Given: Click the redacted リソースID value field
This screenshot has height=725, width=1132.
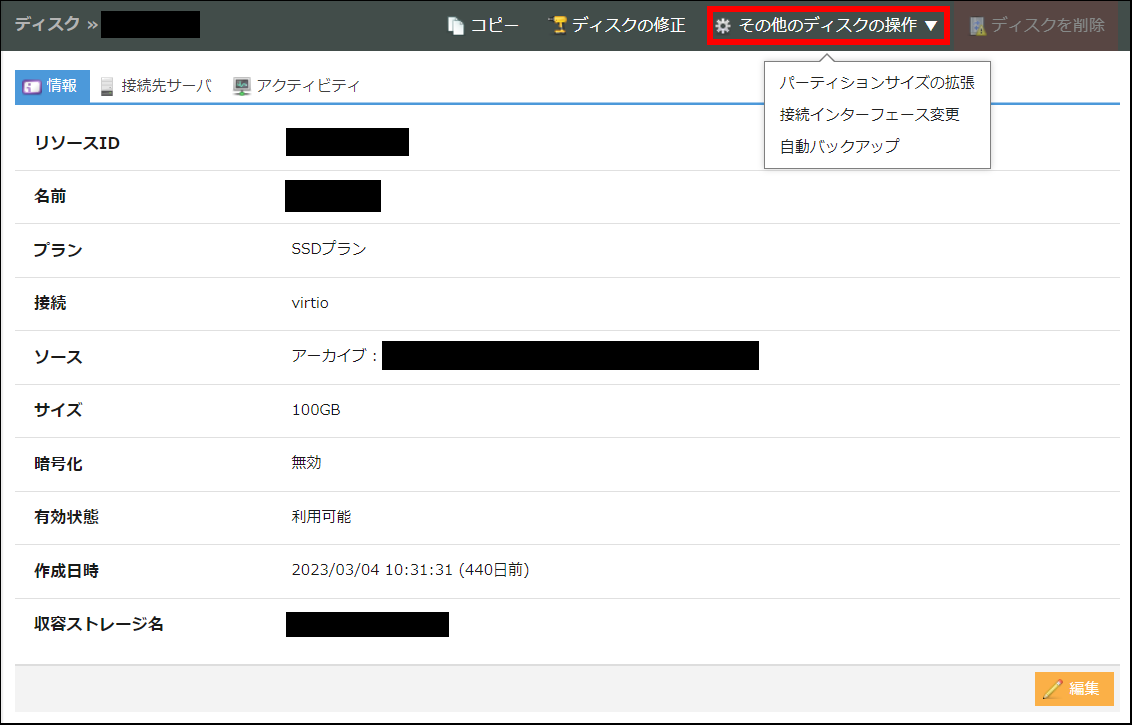Looking at the screenshot, I should (347, 141).
